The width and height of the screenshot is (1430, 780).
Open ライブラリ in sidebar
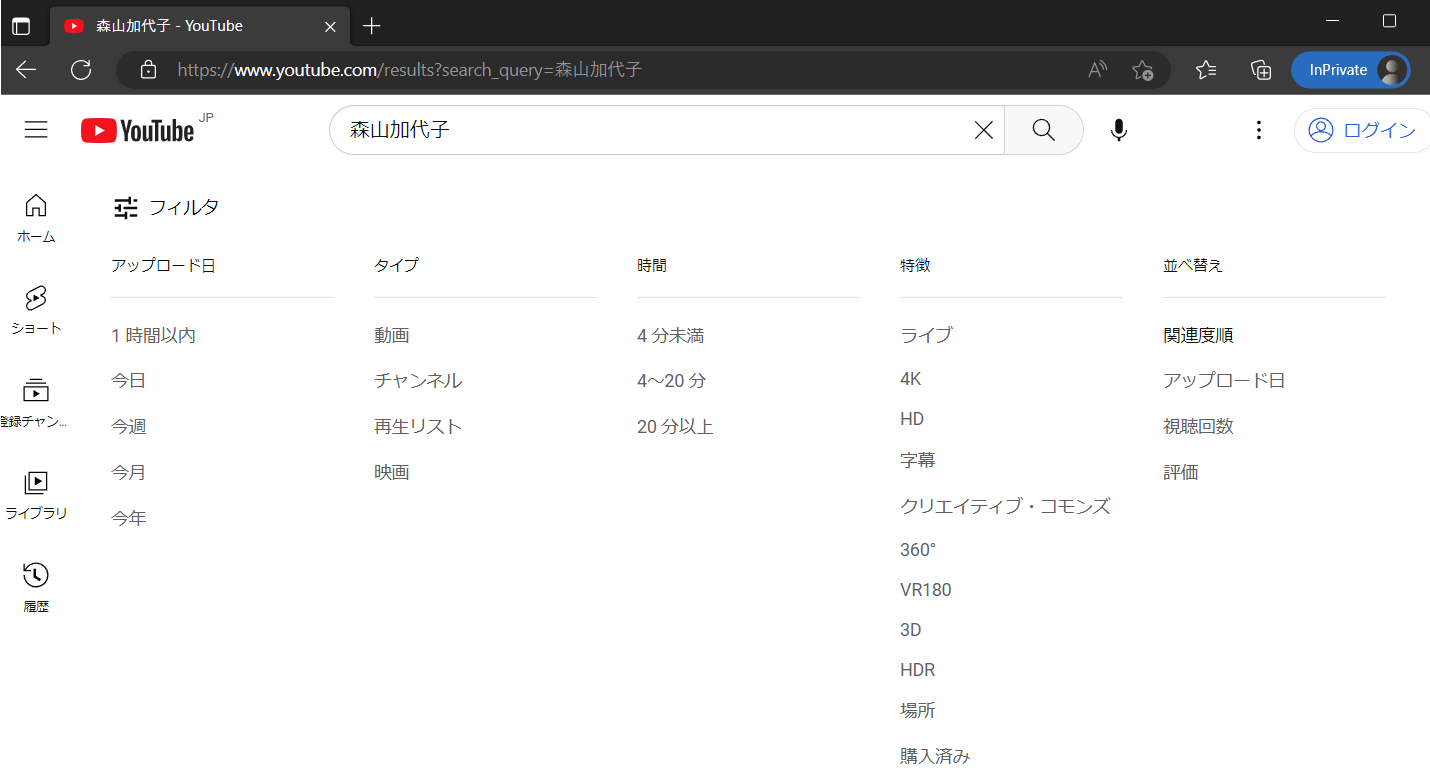(x=36, y=496)
